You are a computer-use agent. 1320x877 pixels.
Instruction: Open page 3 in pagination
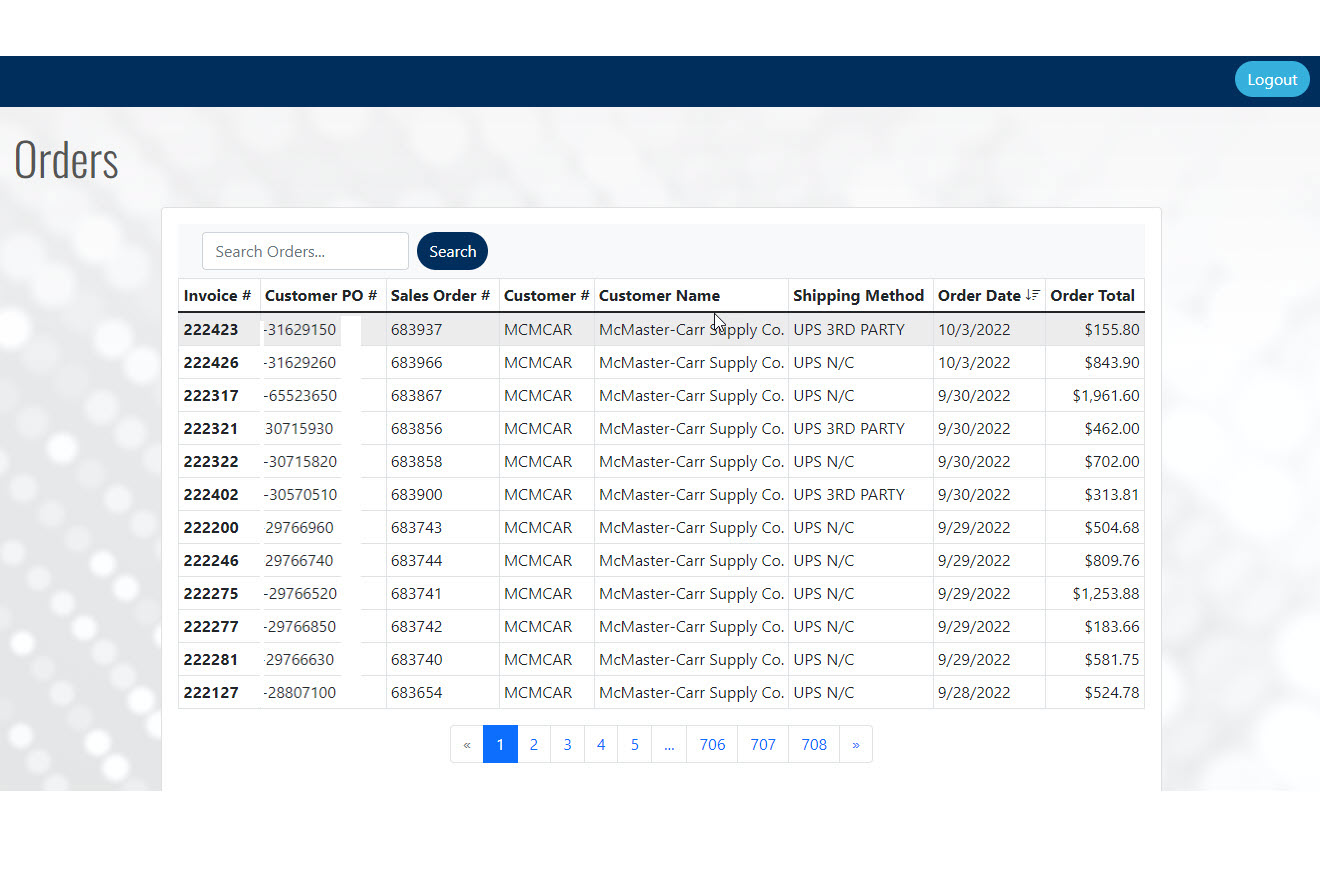point(567,744)
